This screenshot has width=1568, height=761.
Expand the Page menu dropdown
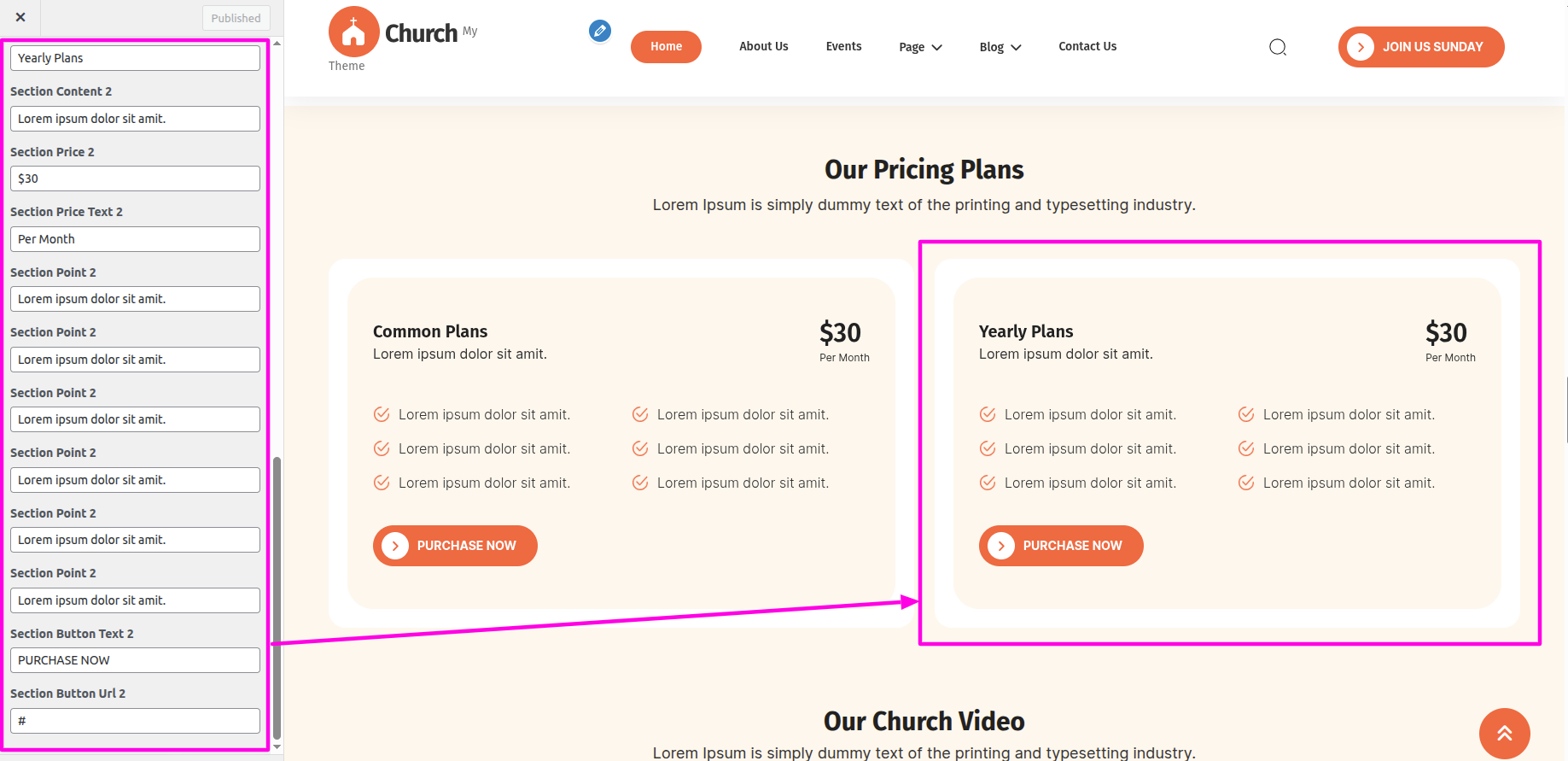920,47
